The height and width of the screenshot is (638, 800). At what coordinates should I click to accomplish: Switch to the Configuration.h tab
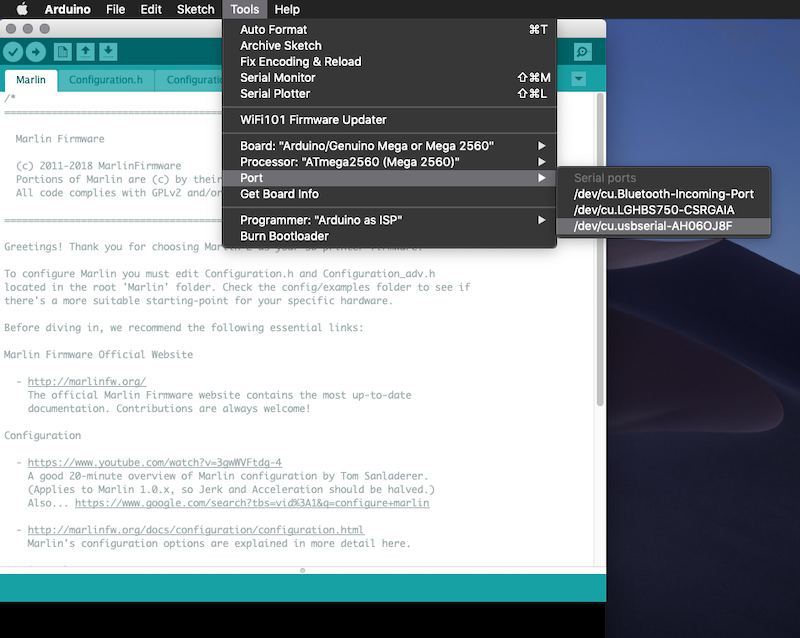pyautogui.click(x=106, y=80)
